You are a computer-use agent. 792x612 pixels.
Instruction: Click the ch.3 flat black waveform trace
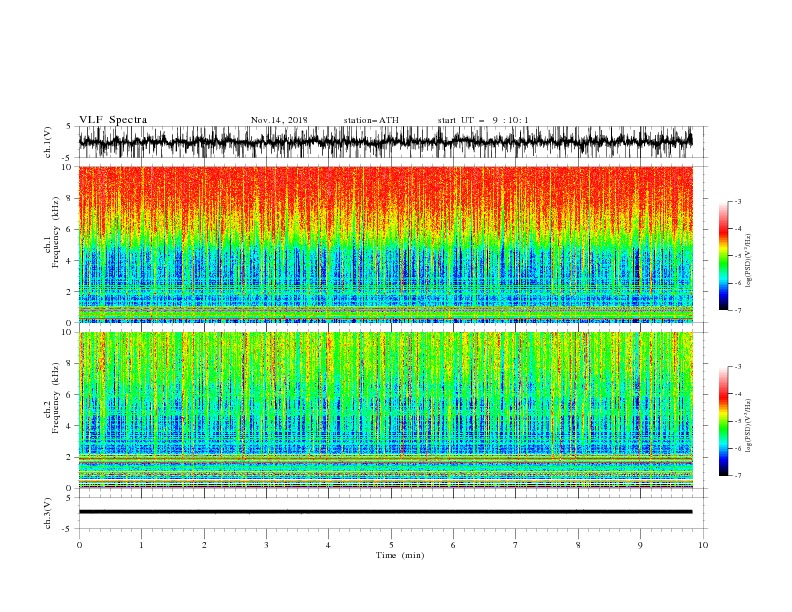[385, 512]
